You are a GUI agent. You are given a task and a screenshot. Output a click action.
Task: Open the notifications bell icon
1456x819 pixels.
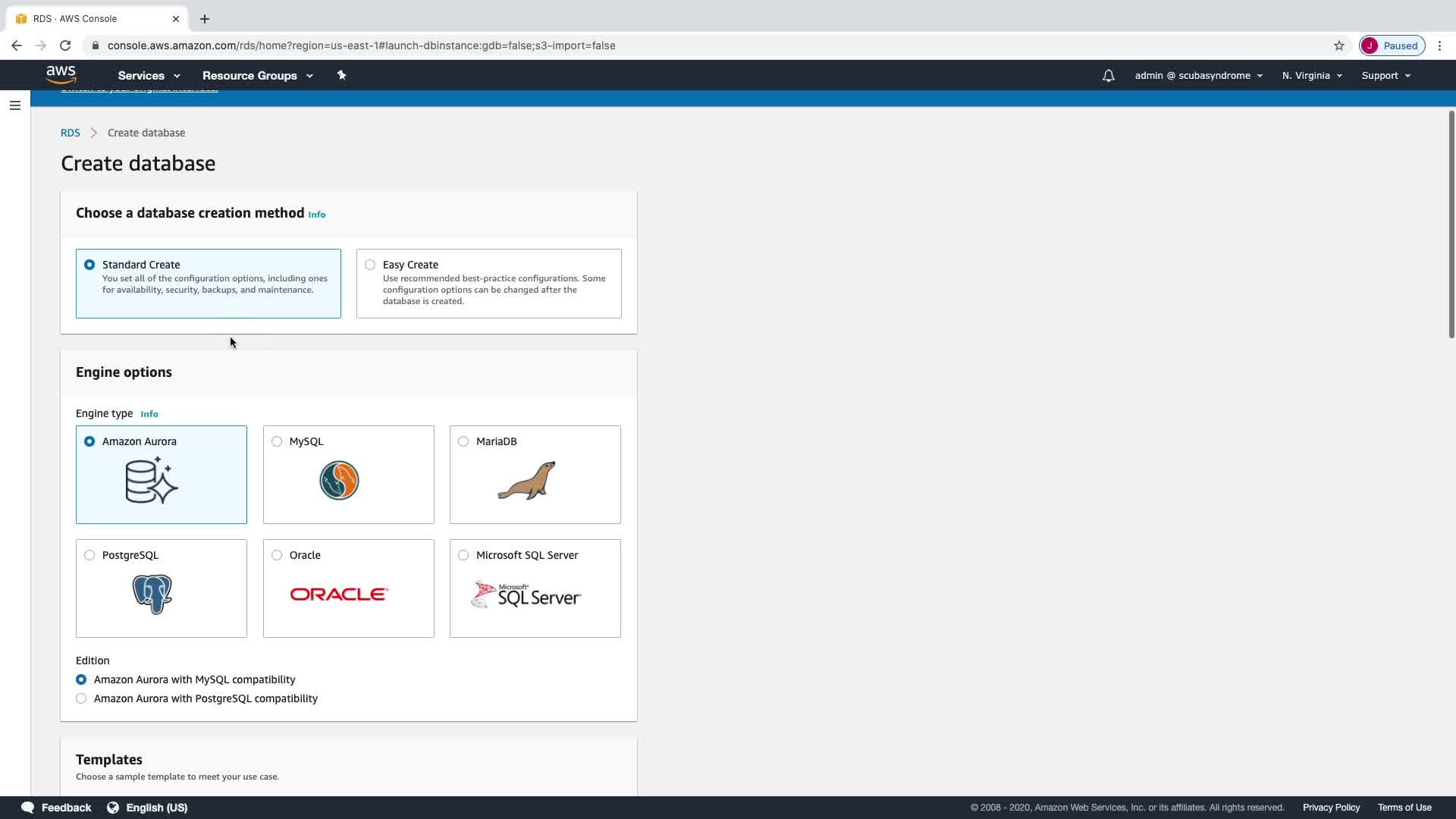click(x=1108, y=76)
